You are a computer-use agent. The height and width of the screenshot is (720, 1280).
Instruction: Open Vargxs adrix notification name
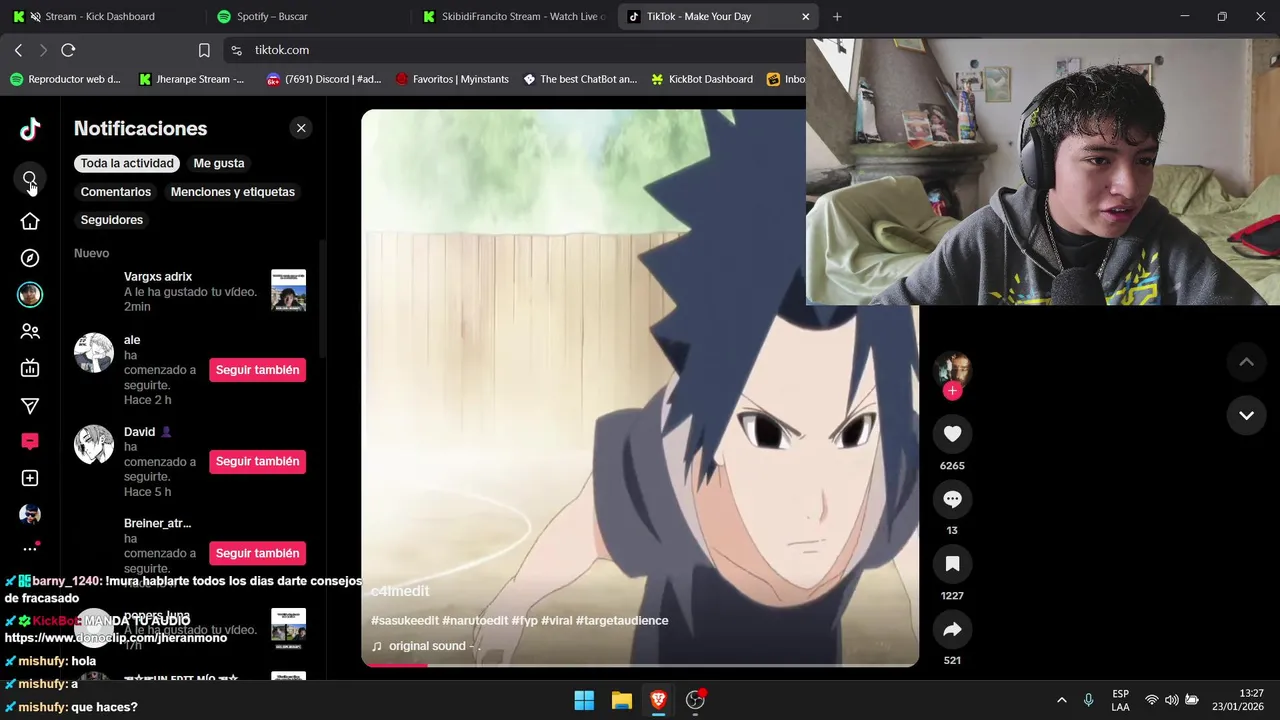158,277
